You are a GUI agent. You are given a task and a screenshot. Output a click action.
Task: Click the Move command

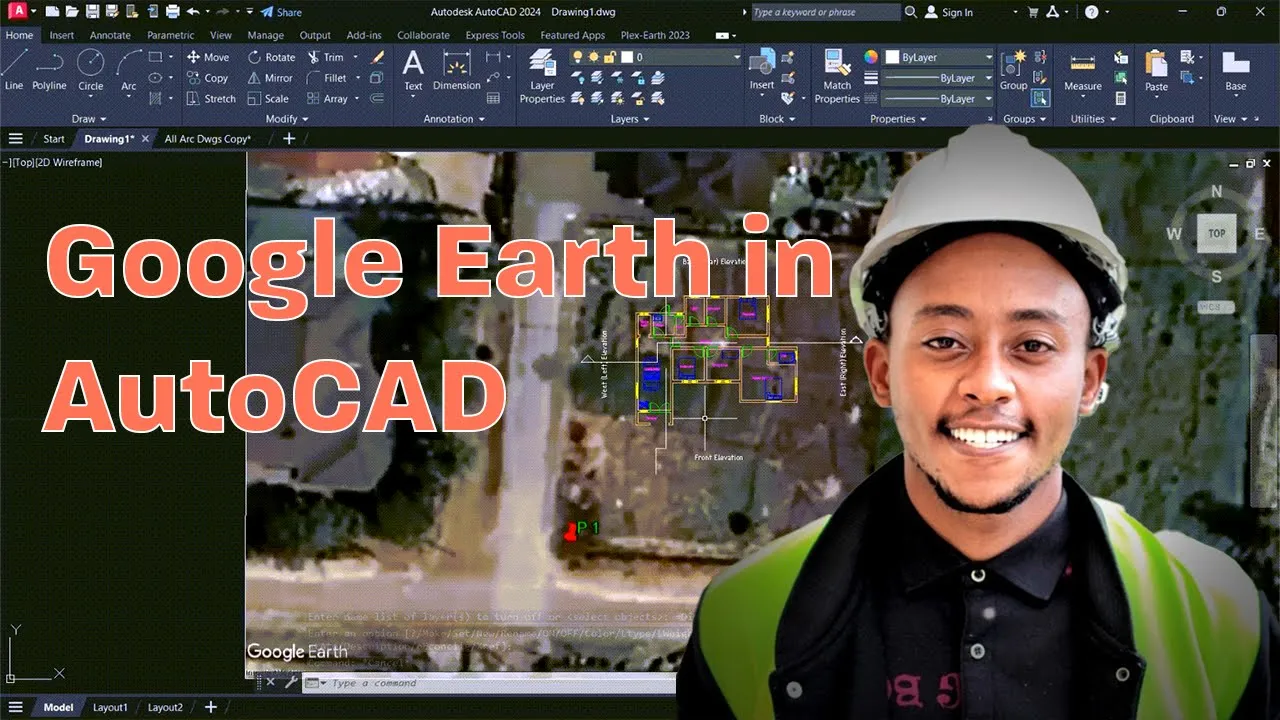(x=208, y=57)
